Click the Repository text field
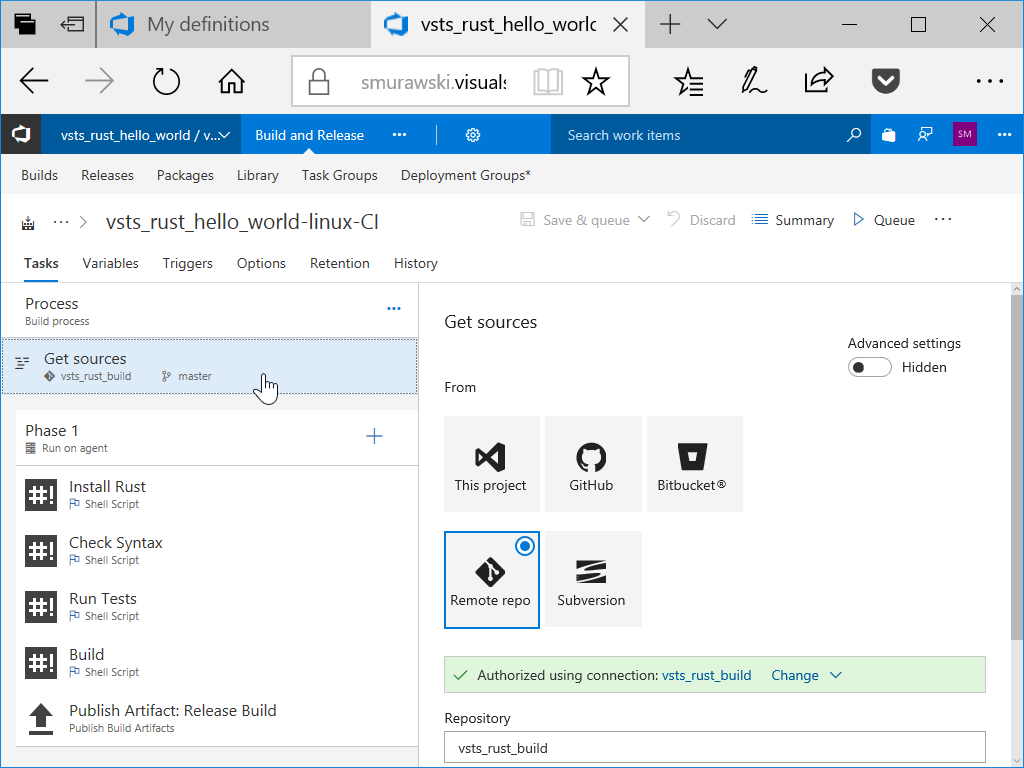1024x768 pixels. point(714,748)
